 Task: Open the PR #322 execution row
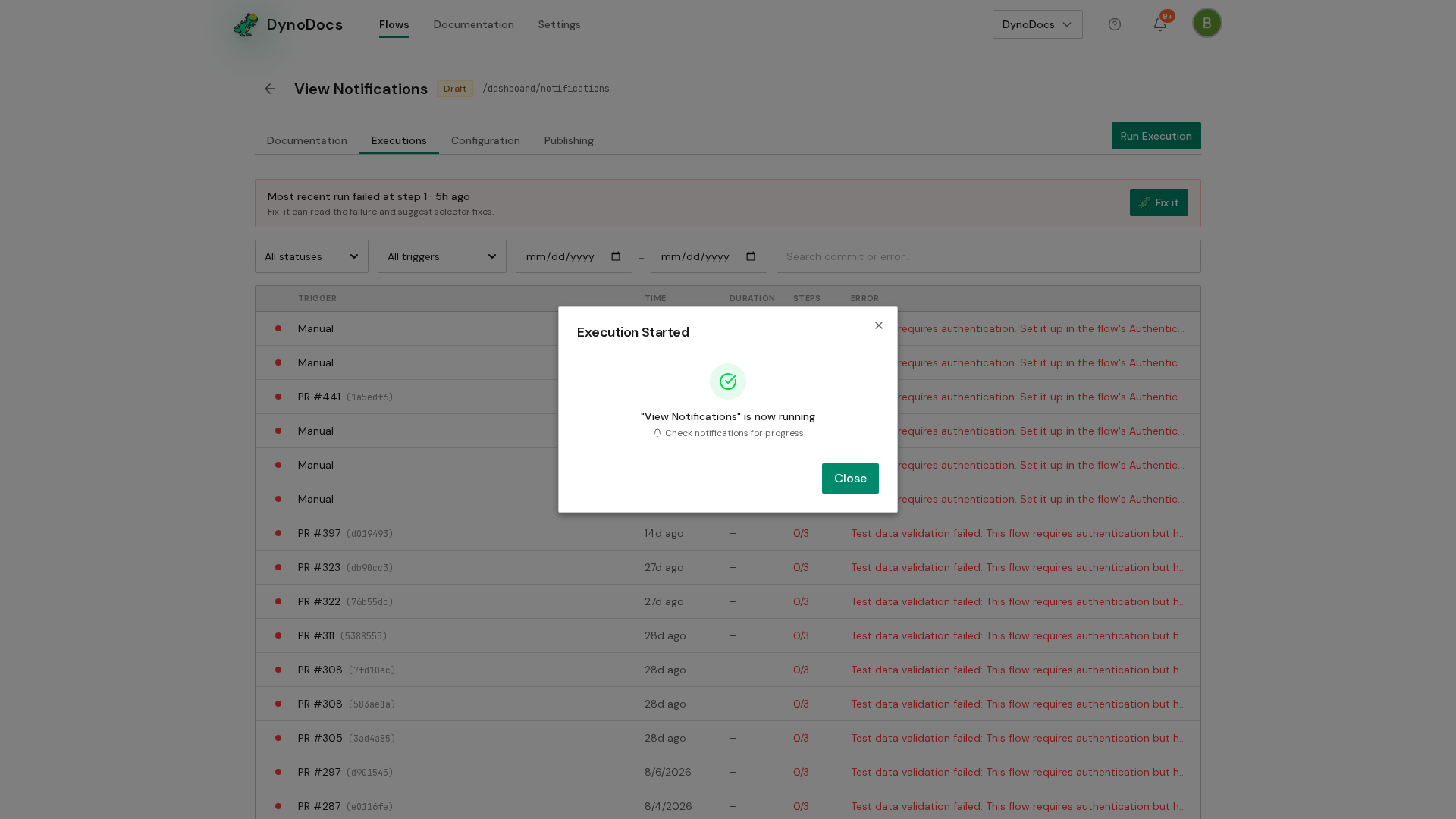click(x=728, y=601)
